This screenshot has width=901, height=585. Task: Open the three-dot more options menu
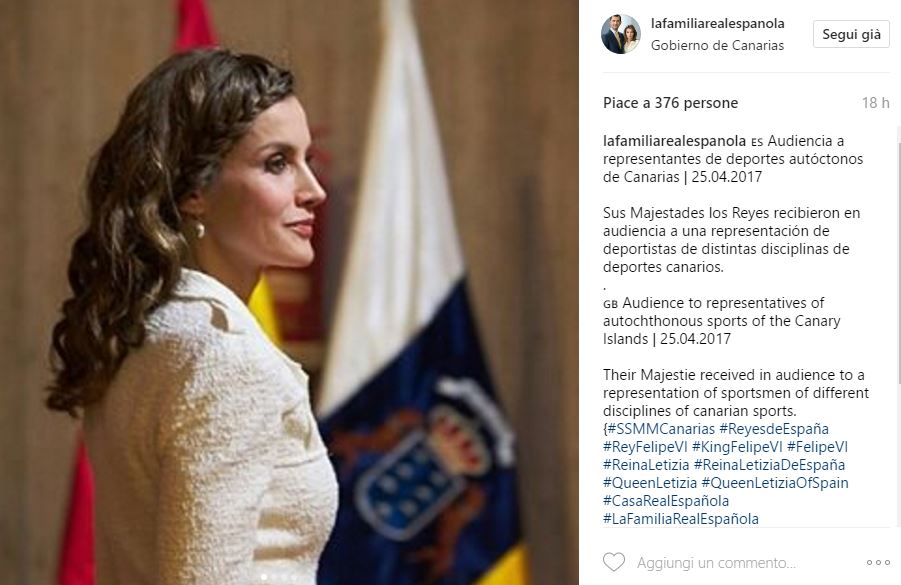point(878,563)
